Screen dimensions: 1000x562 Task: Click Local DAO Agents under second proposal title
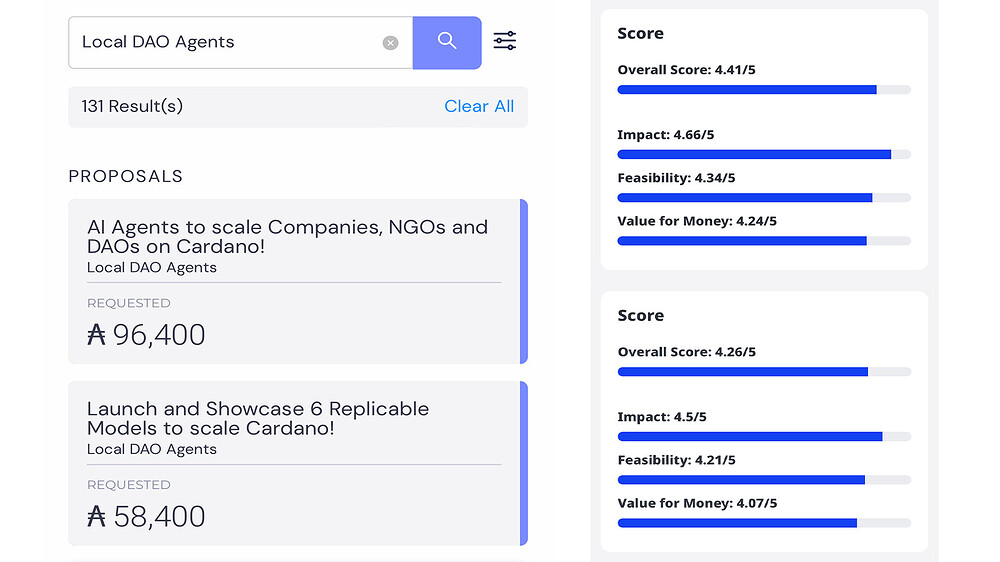point(152,450)
